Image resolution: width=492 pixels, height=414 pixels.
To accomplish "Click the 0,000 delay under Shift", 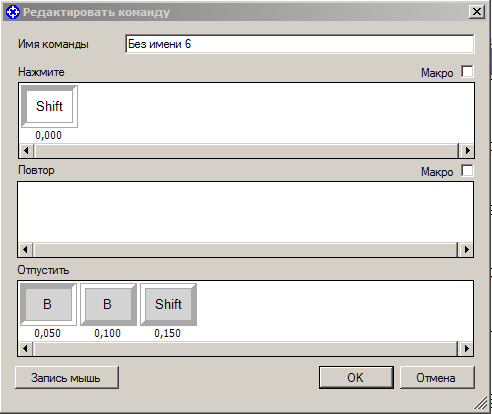I will [x=49, y=135].
